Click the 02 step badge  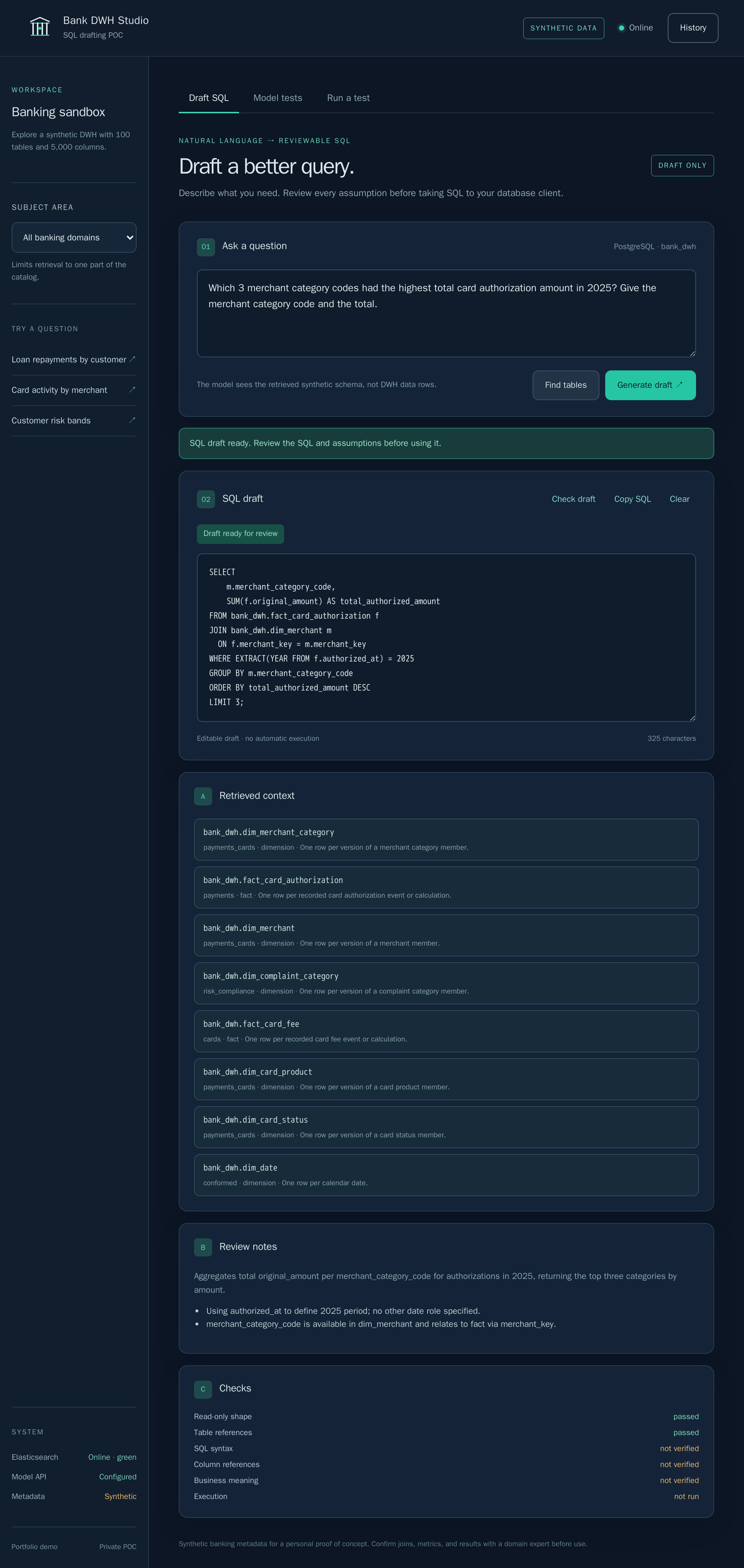206,499
